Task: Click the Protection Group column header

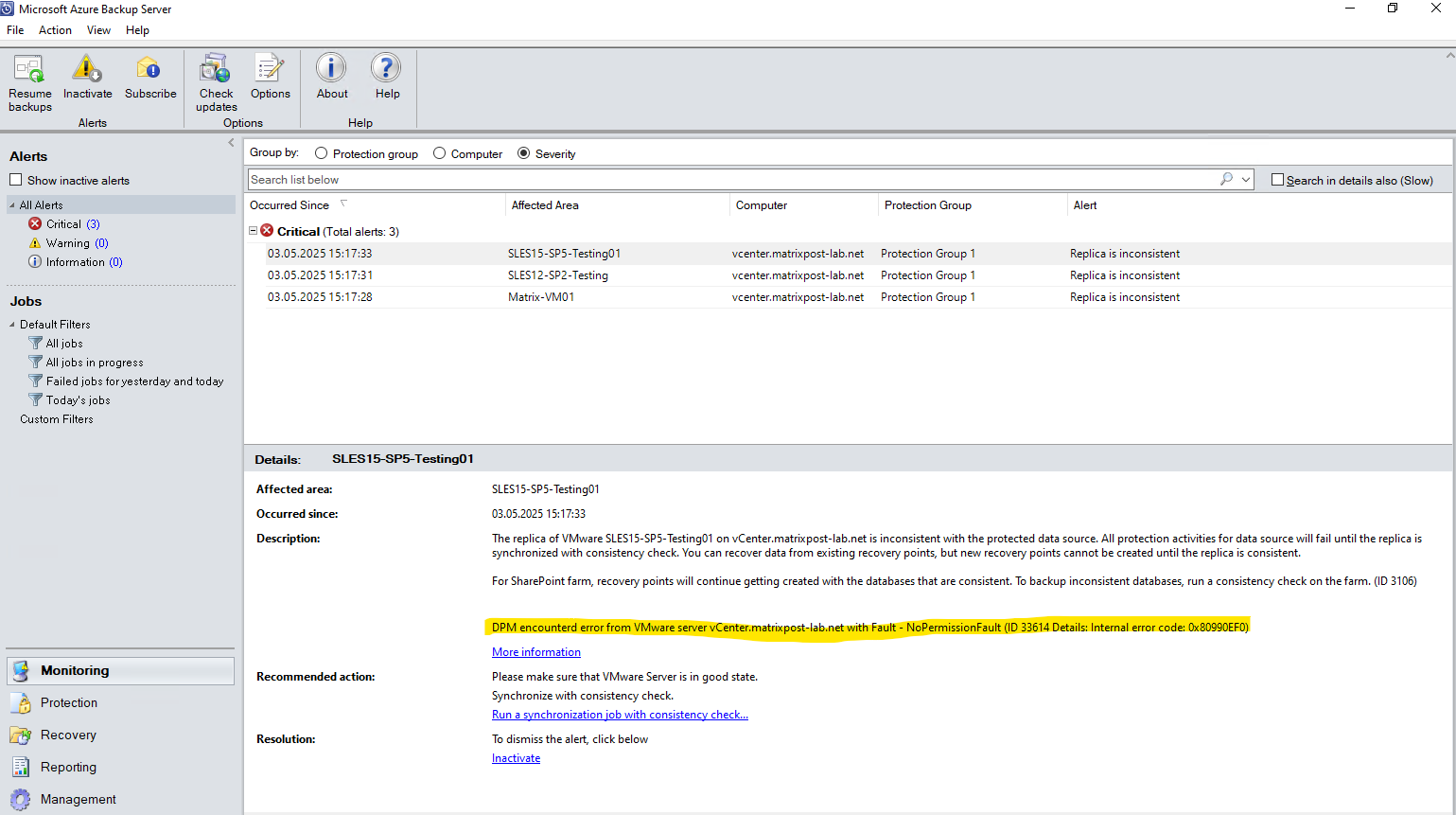Action: 973,205
